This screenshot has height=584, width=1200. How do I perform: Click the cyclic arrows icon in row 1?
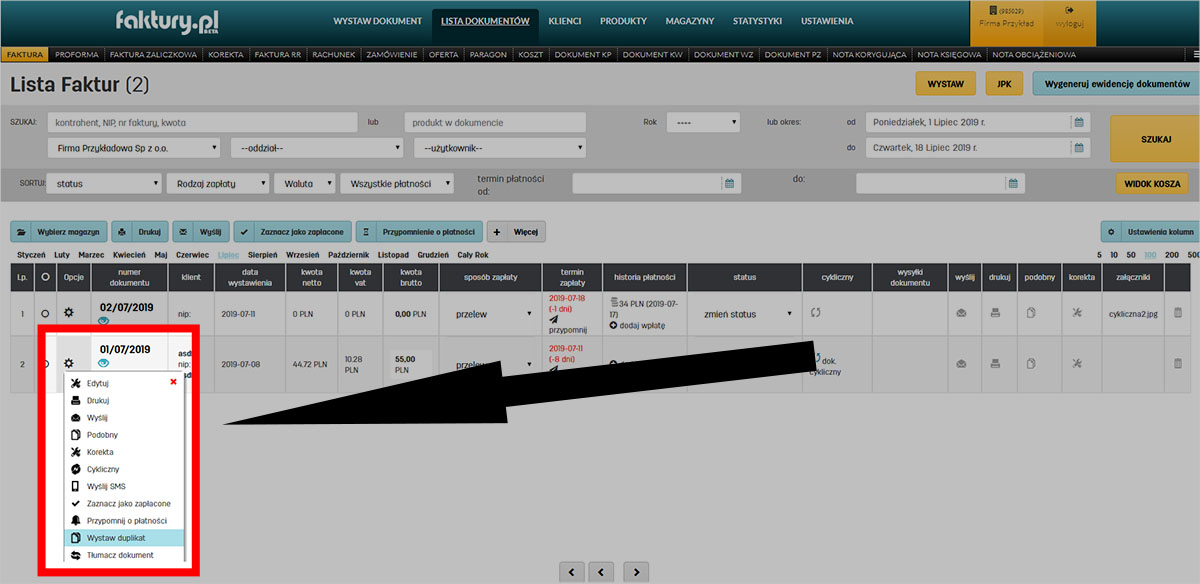pos(815,312)
